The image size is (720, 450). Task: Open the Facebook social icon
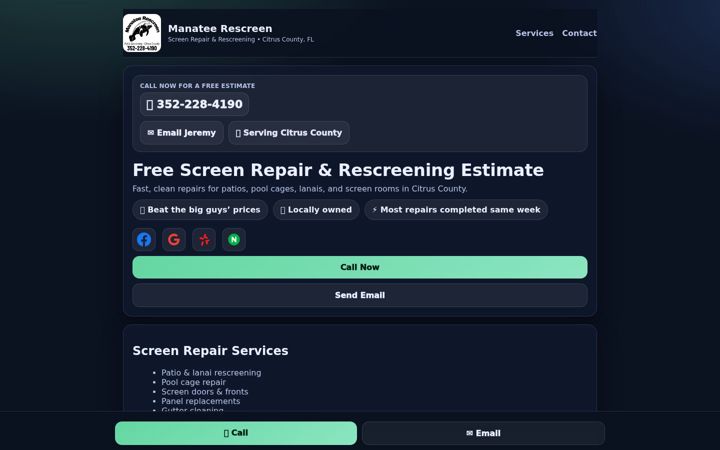pyautogui.click(x=144, y=240)
